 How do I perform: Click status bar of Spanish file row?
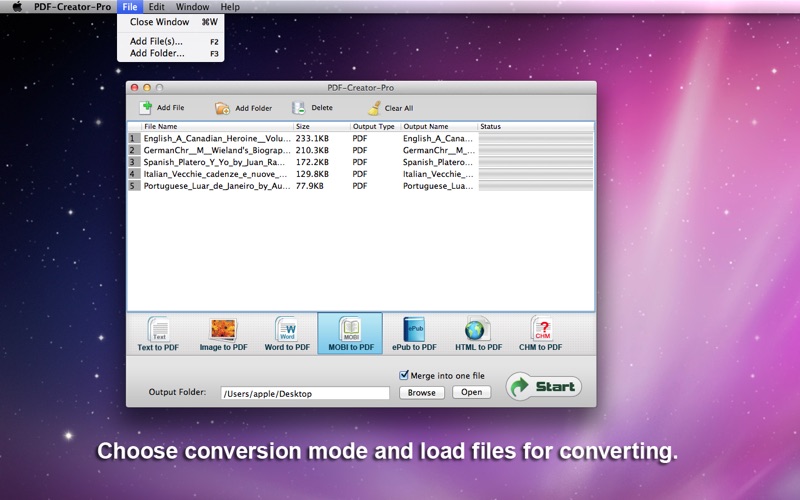(536, 162)
